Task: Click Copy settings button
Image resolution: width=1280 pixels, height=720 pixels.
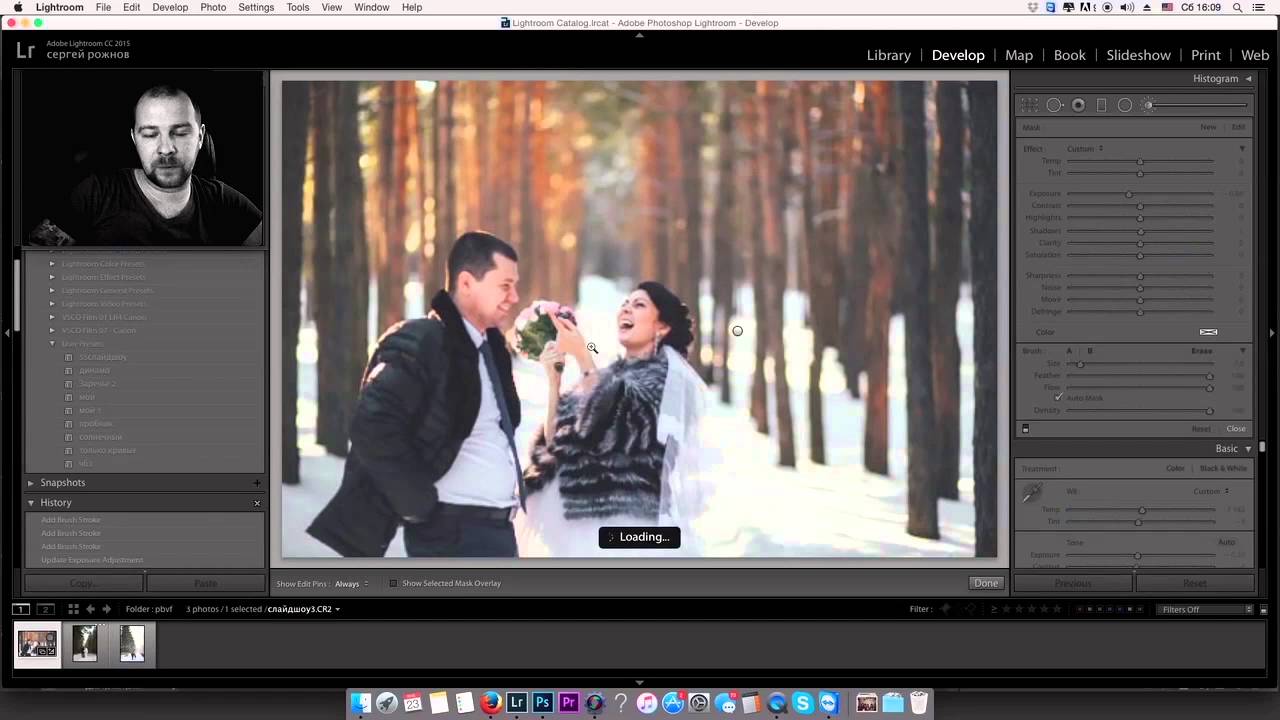Action: tap(83, 583)
